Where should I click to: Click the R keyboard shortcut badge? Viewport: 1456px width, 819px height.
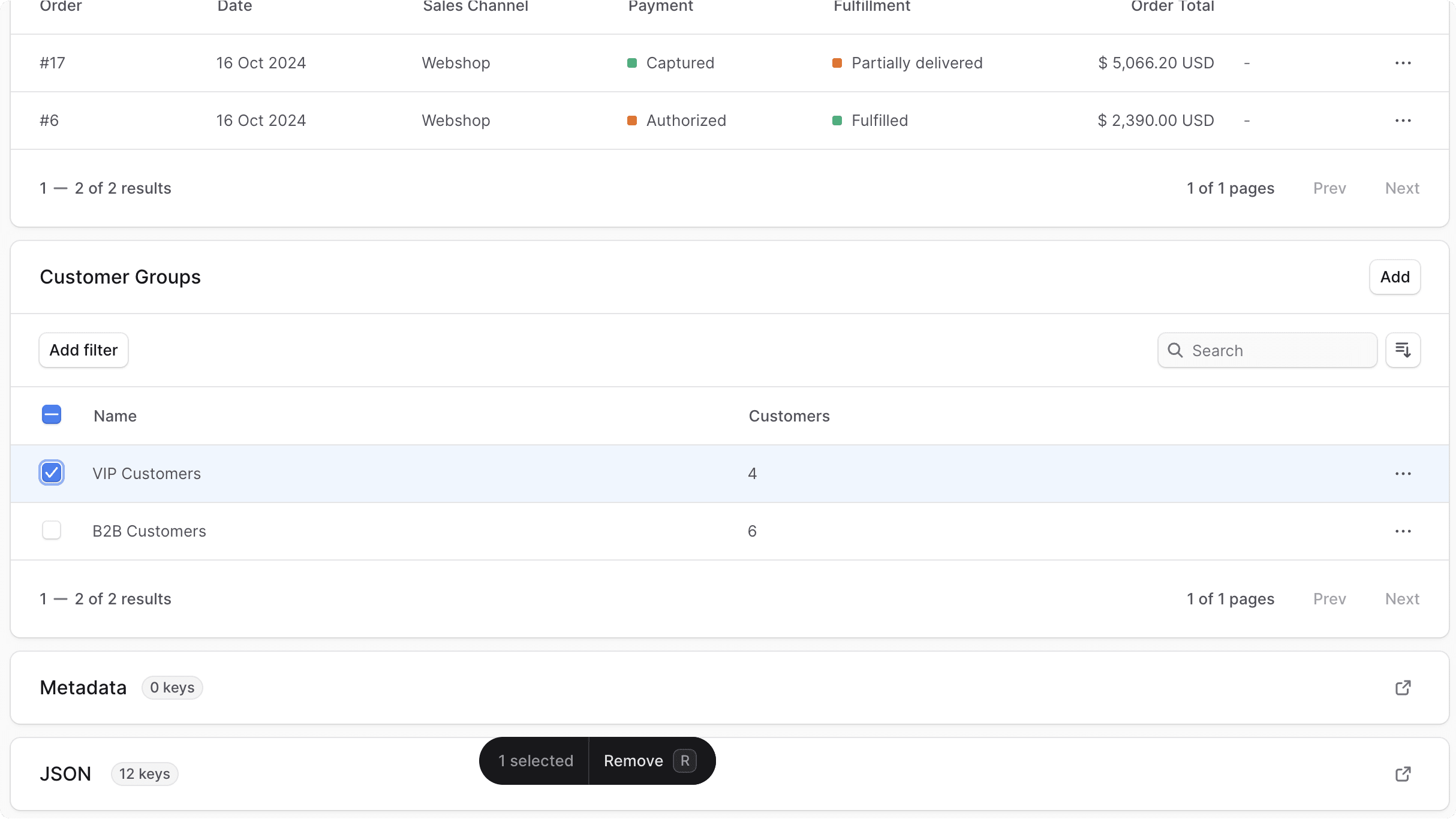click(684, 760)
